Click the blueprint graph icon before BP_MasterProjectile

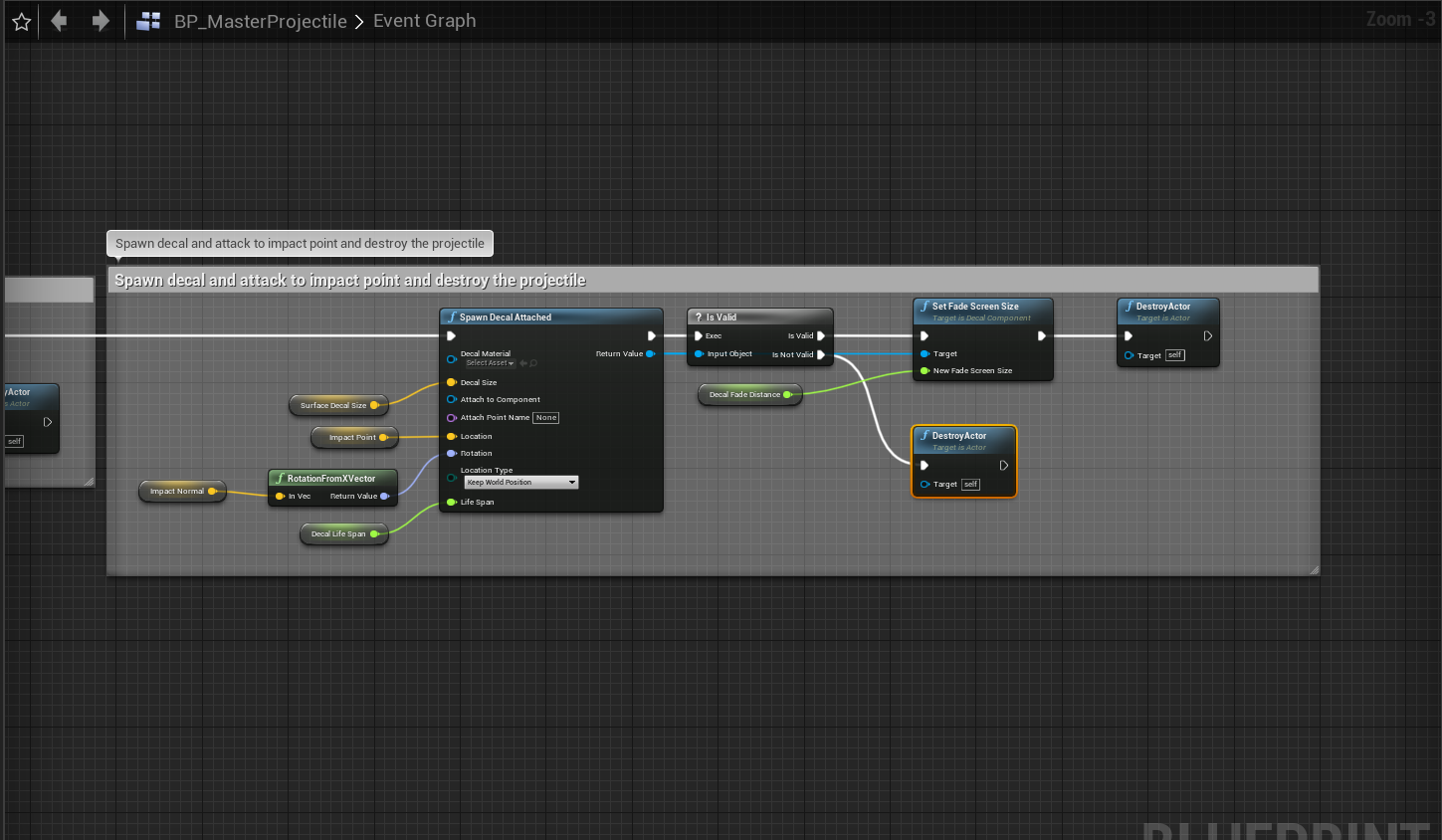click(x=148, y=21)
